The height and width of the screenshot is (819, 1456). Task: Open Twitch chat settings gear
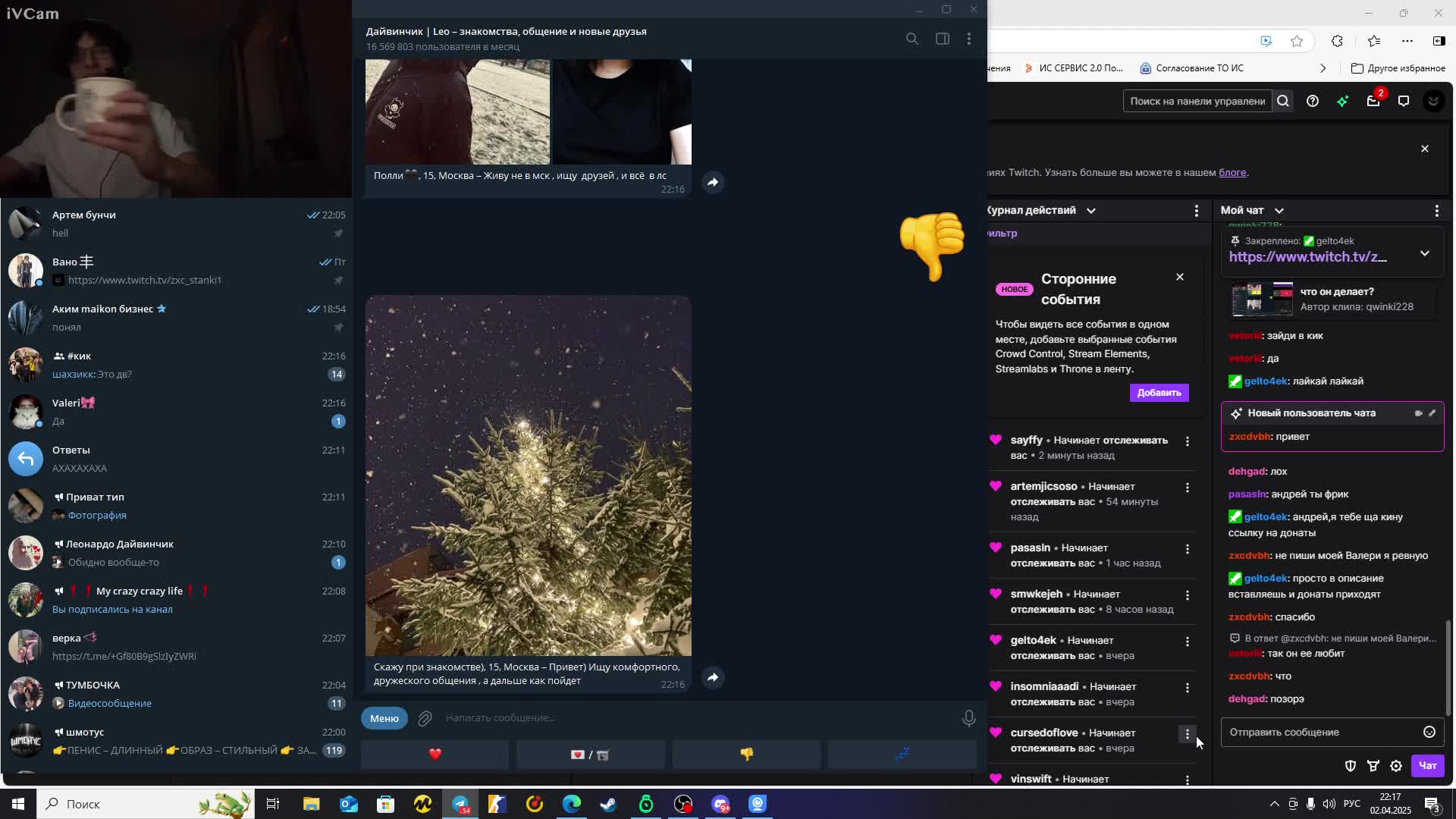tap(1396, 766)
